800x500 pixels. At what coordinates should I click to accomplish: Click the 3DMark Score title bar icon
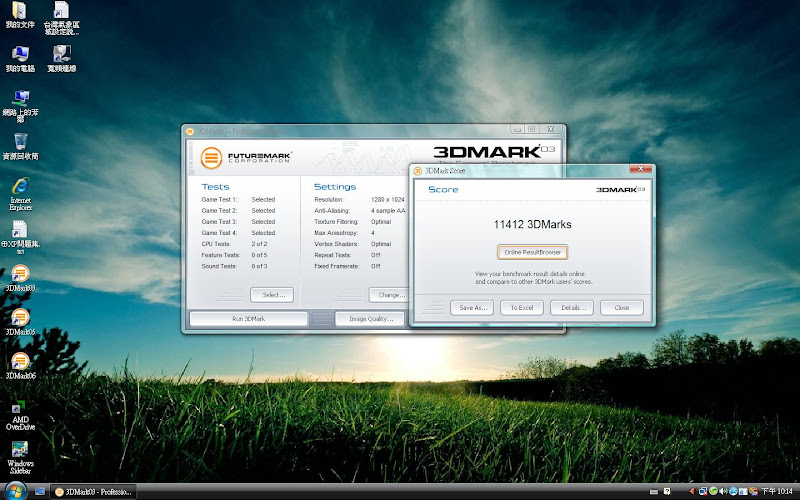point(418,171)
